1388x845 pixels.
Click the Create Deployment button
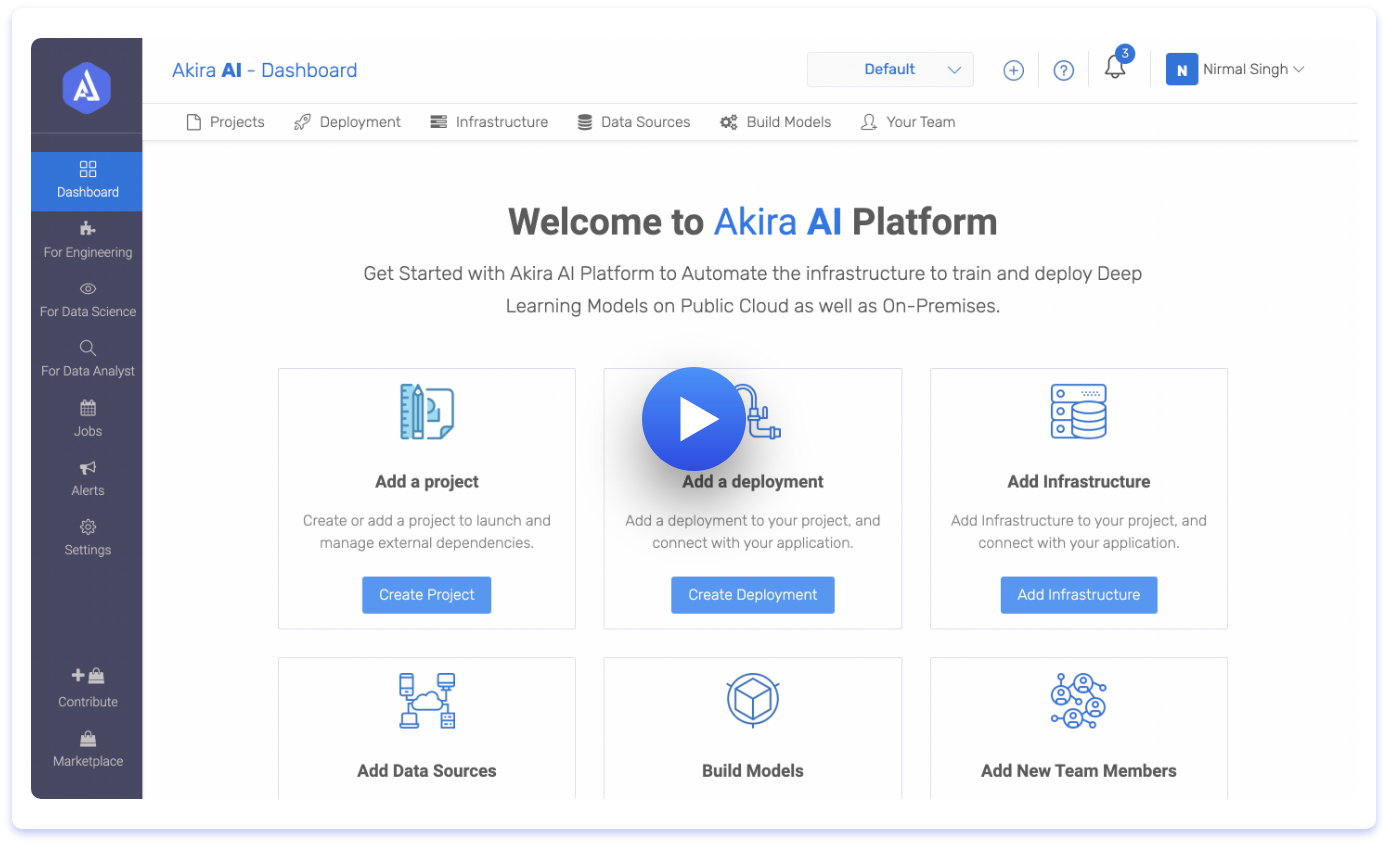(753, 595)
